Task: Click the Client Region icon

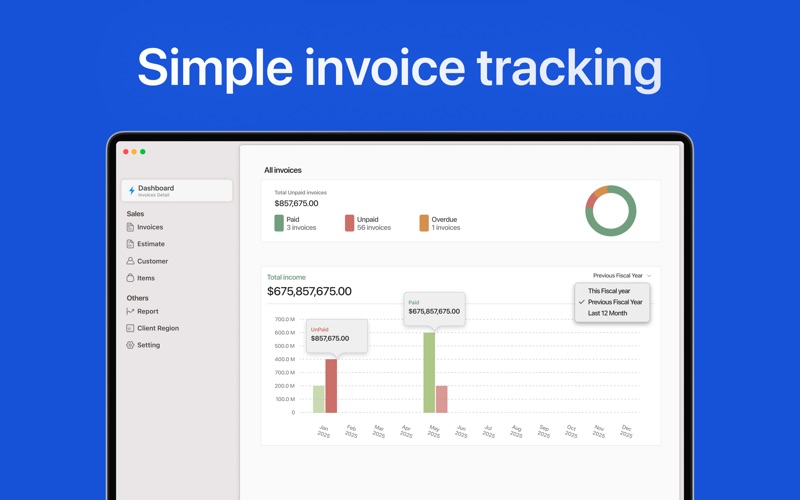Action: point(130,328)
